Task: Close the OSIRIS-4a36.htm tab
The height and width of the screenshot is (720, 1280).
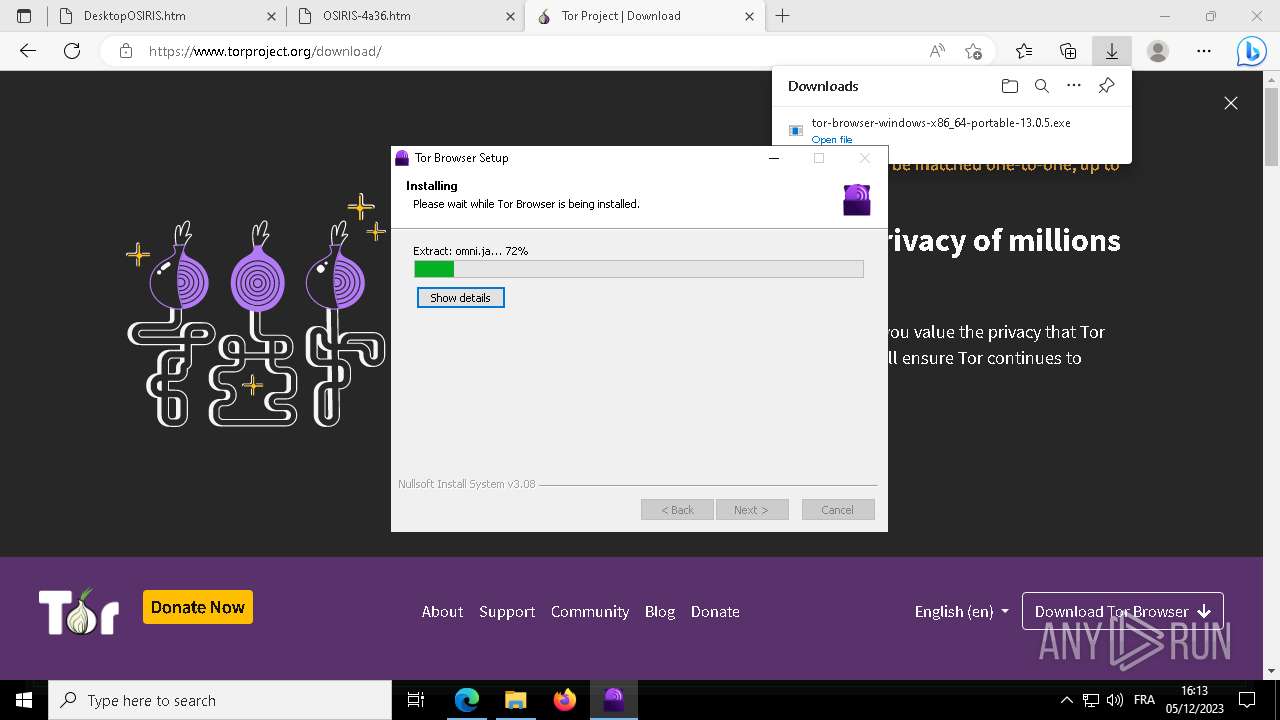Action: point(510,16)
